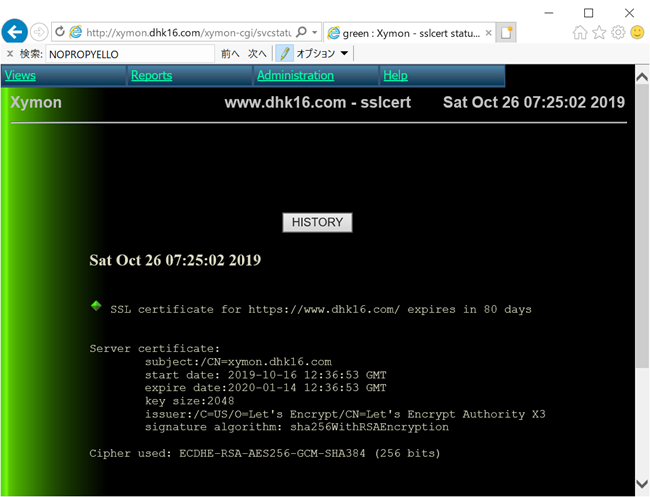The image size is (650, 497).
Task: Open the browser Home icon
Action: pyautogui.click(x=580, y=32)
